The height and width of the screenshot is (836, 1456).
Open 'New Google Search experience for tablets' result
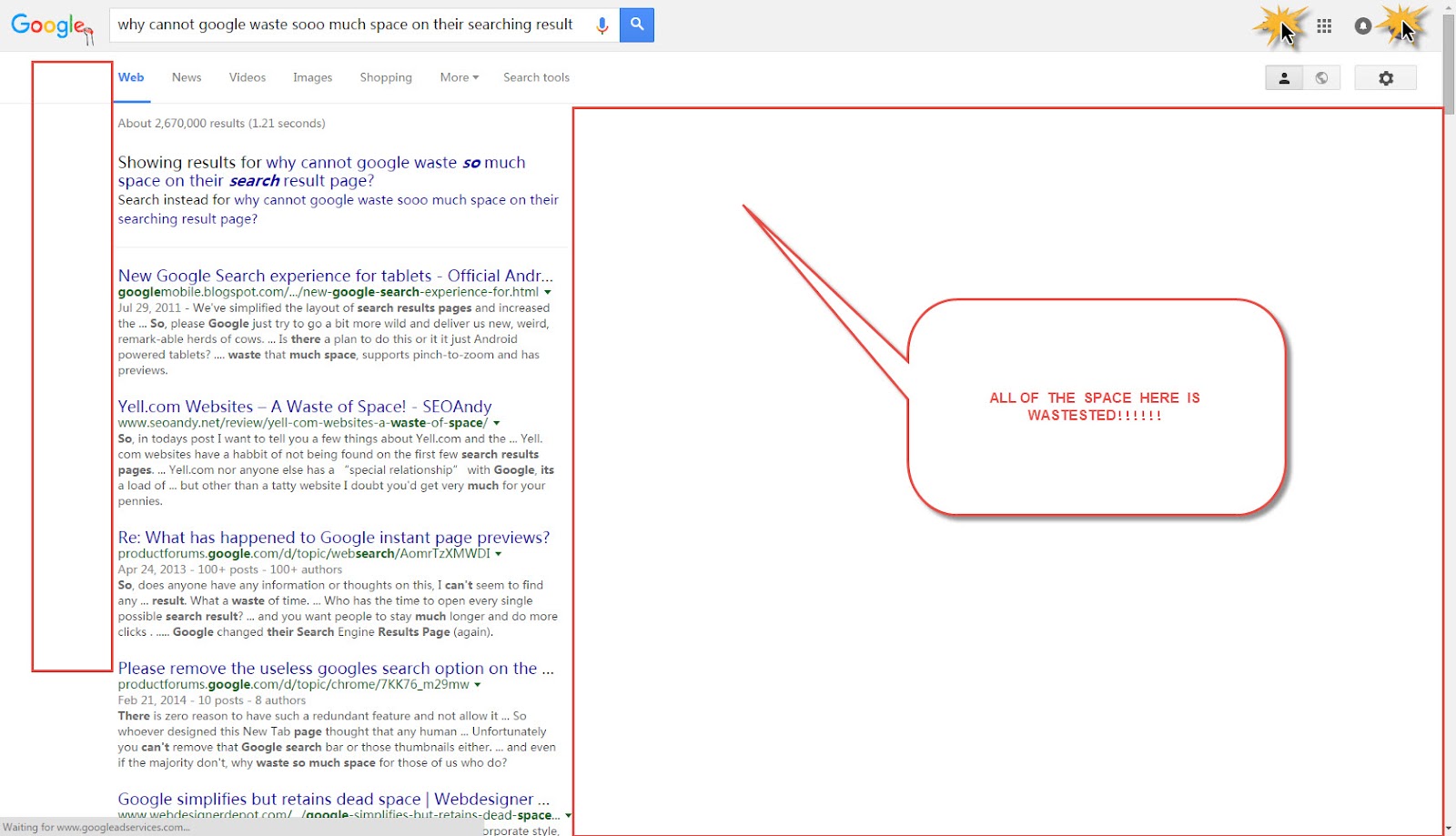click(x=335, y=276)
